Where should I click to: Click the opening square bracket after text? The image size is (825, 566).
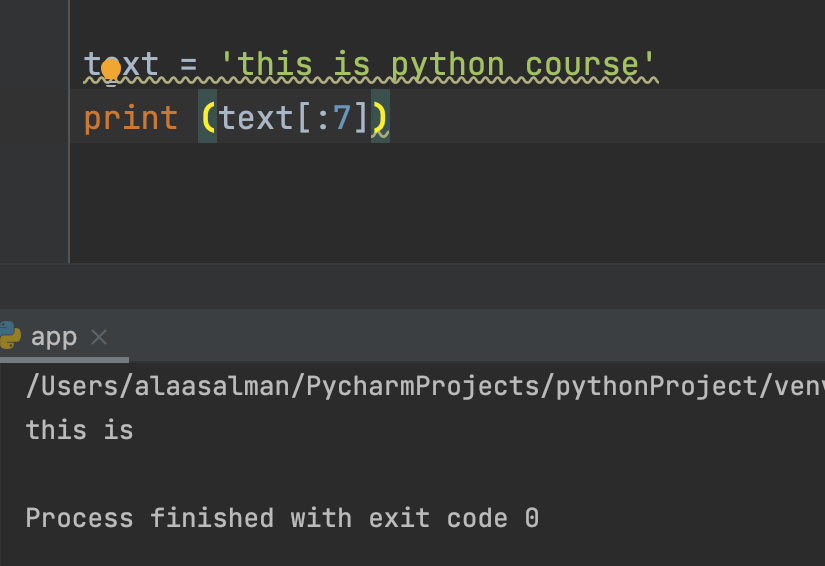(x=303, y=119)
